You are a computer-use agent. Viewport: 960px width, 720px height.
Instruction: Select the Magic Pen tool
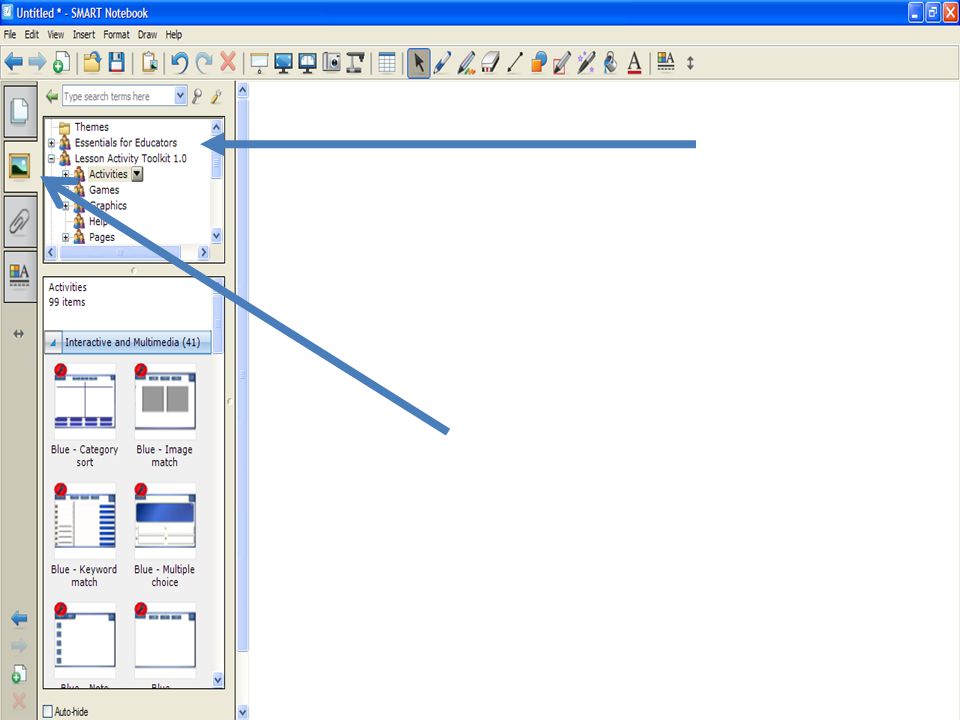tap(586, 62)
